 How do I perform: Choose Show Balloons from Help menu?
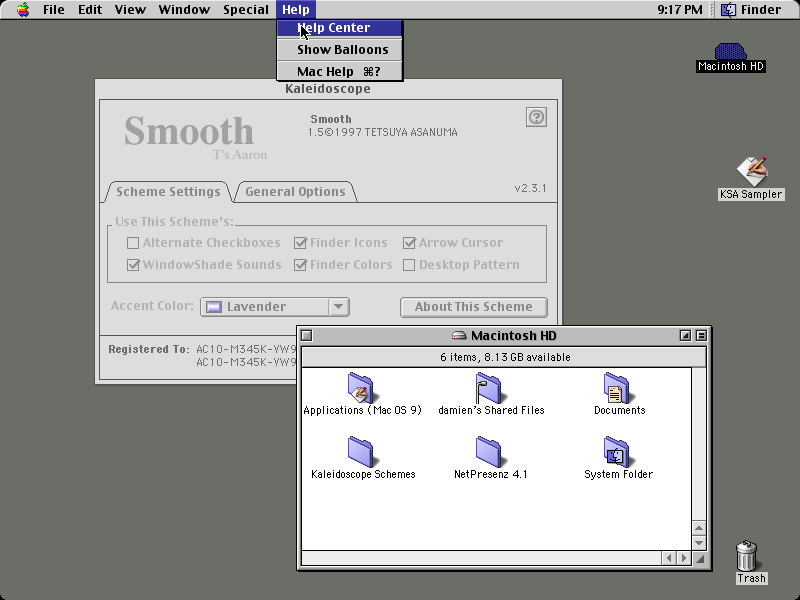[340, 49]
